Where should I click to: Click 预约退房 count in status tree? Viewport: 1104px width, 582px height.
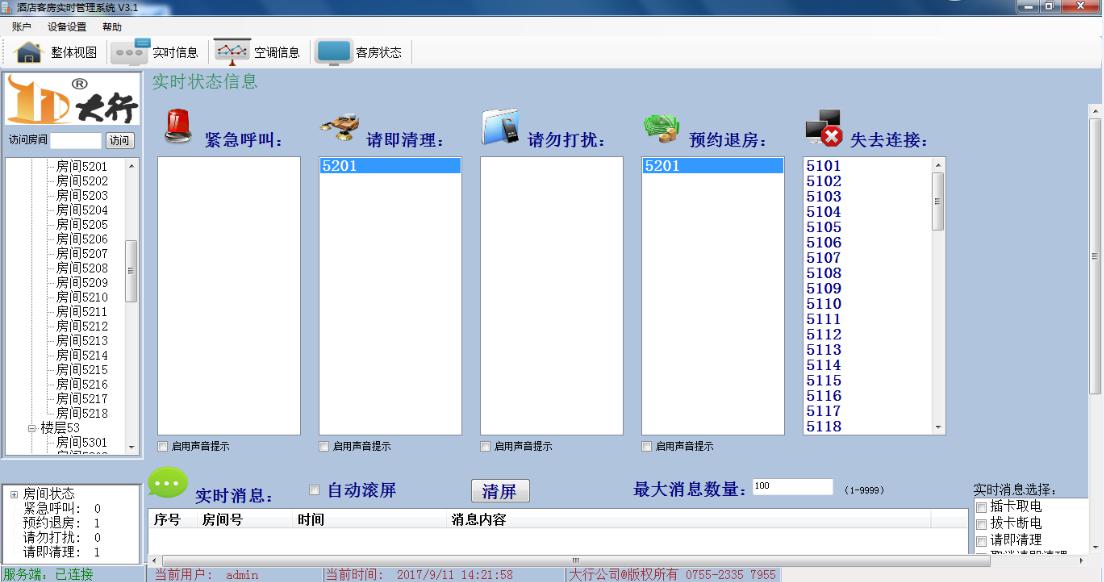(x=62, y=523)
